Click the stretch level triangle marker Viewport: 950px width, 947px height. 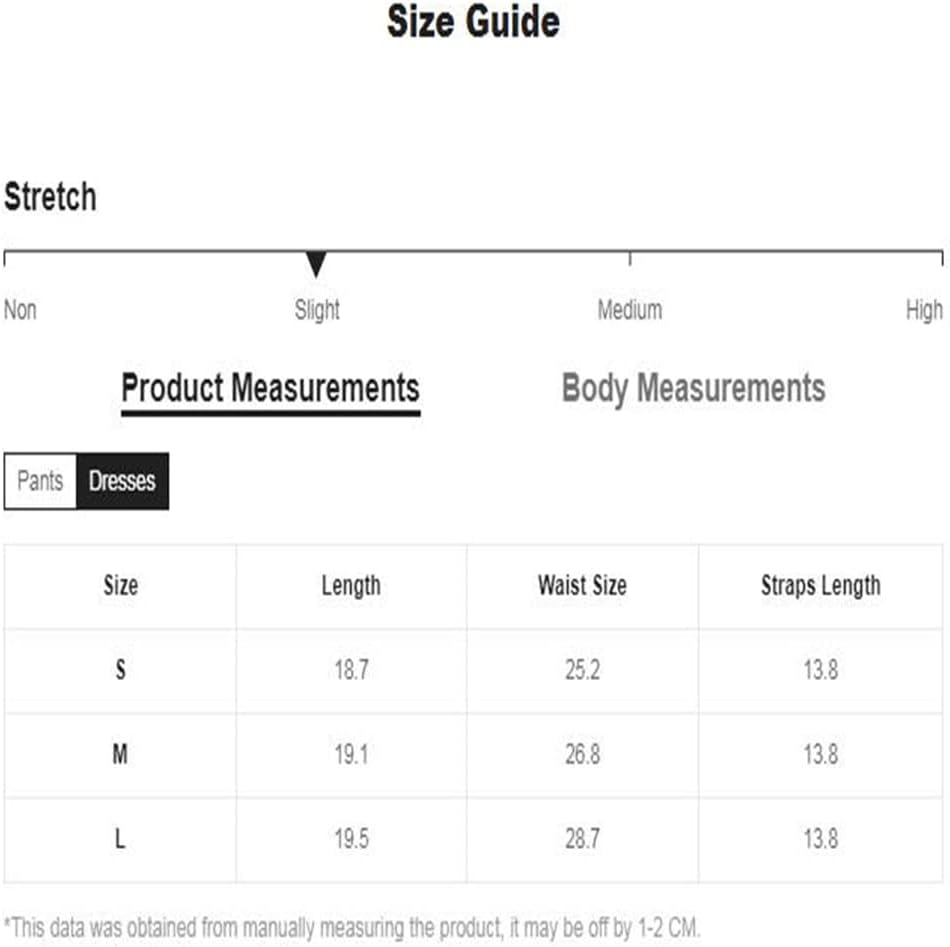pyautogui.click(x=316, y=265)
